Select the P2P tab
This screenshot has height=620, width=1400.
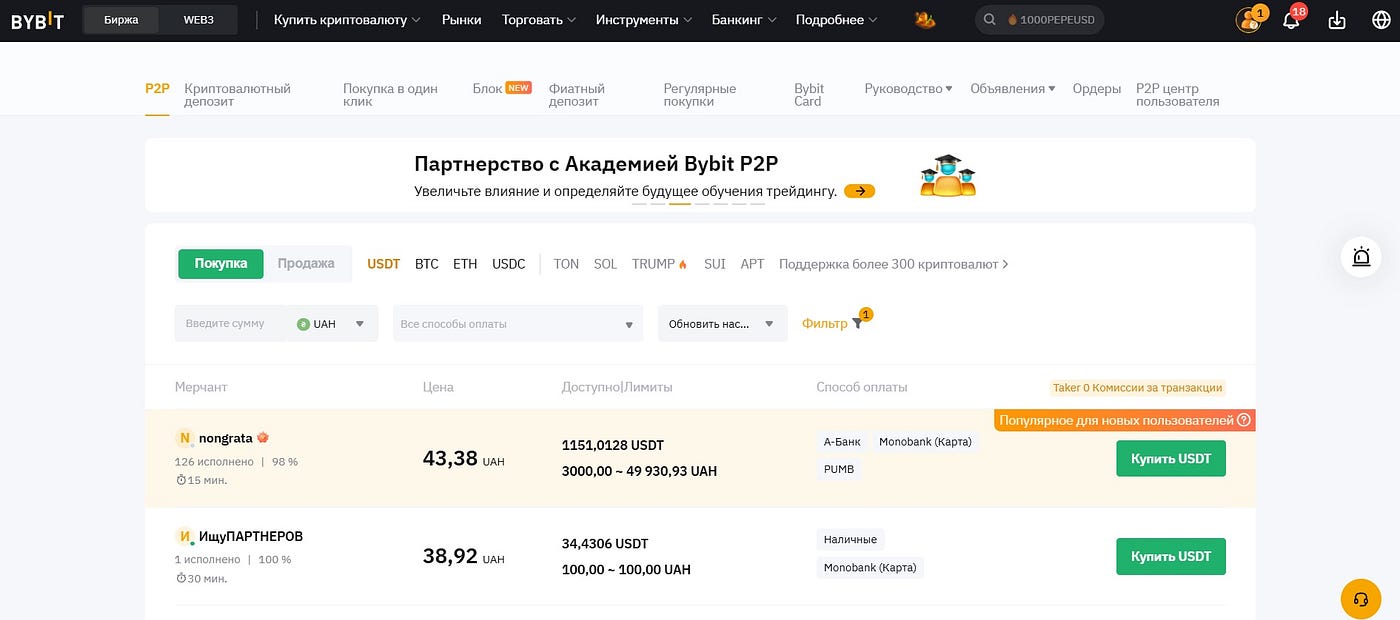pyautogui.click(x=157, y=89)
